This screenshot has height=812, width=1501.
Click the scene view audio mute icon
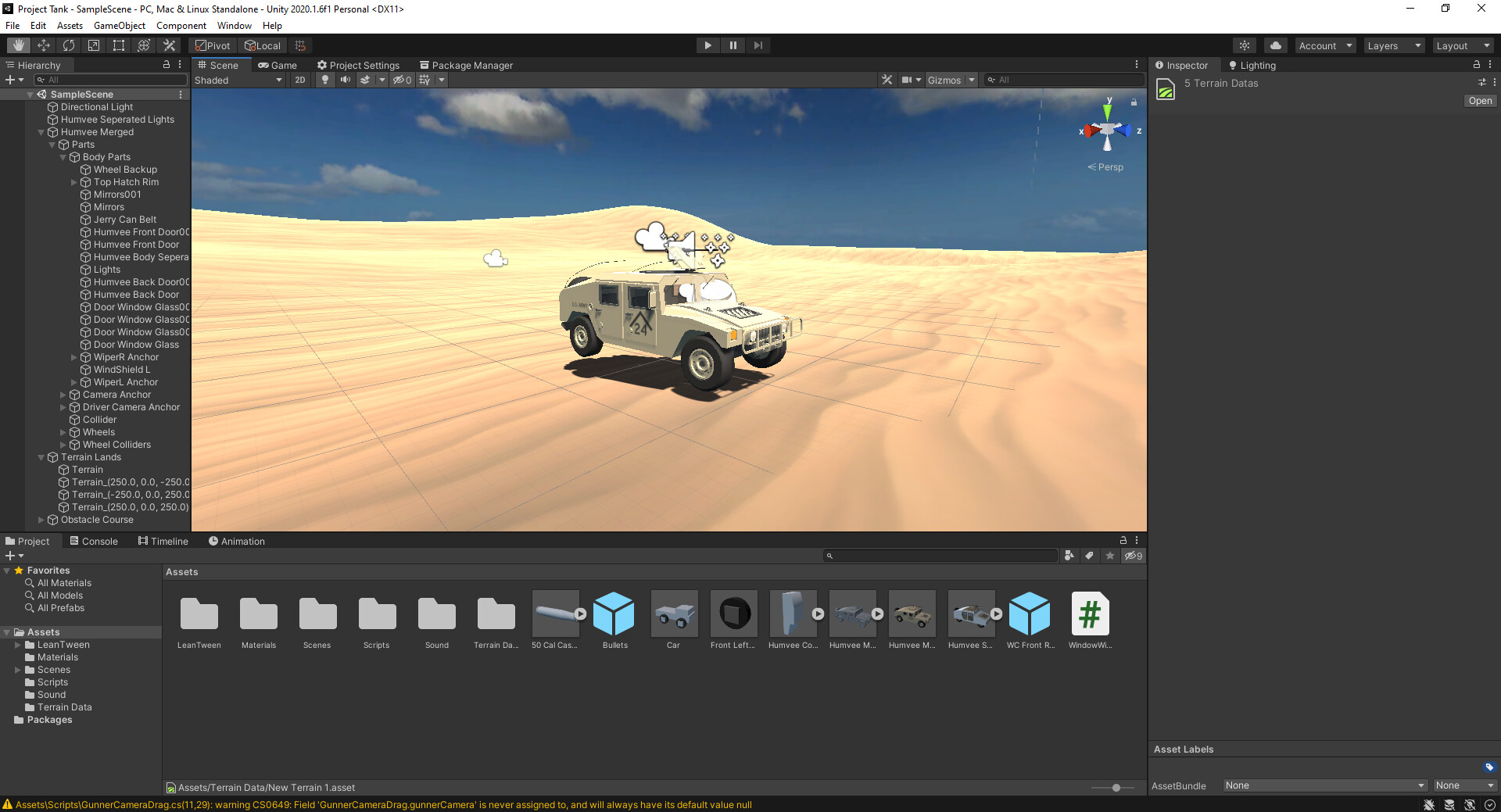346,79
